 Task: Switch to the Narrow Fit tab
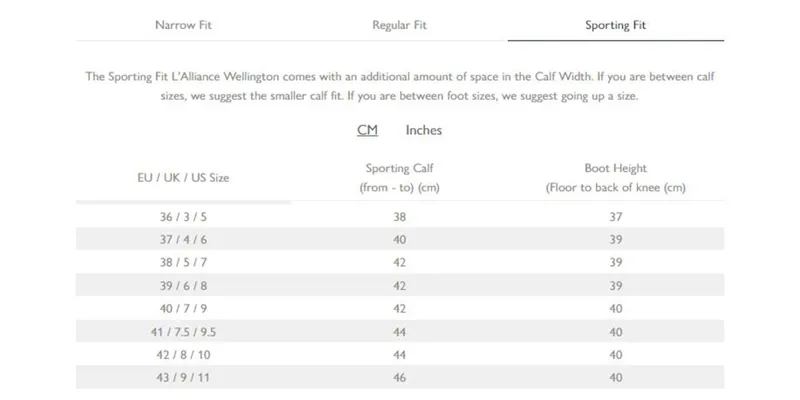183,25
